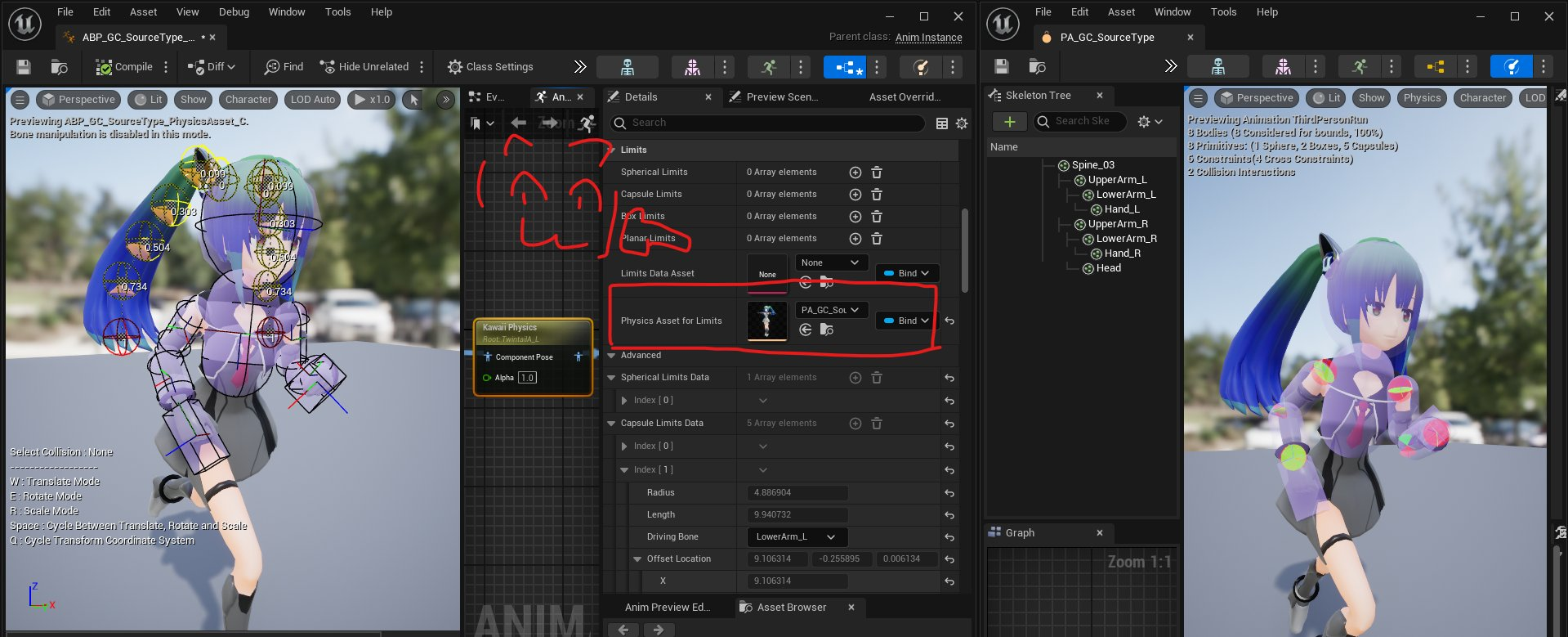Switch to Animation mode in ABP window
The height and width of the screenshot is (637, 1568).
click(768, 67)
